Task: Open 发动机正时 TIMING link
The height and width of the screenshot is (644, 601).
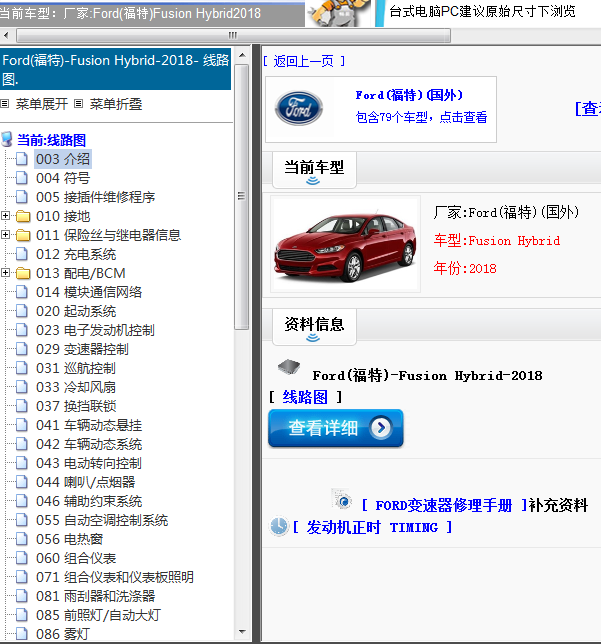Action: pyautogui.click(x=372, y=527)
